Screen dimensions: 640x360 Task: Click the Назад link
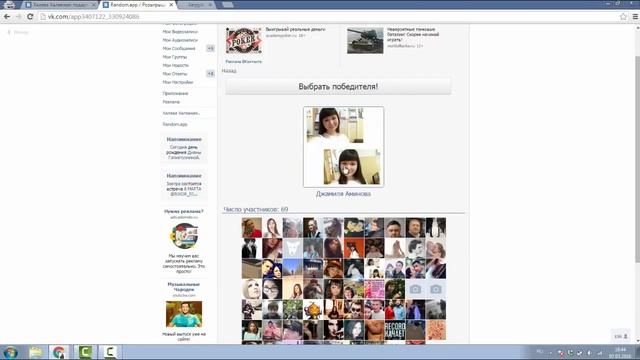click(x=229, y=71)
